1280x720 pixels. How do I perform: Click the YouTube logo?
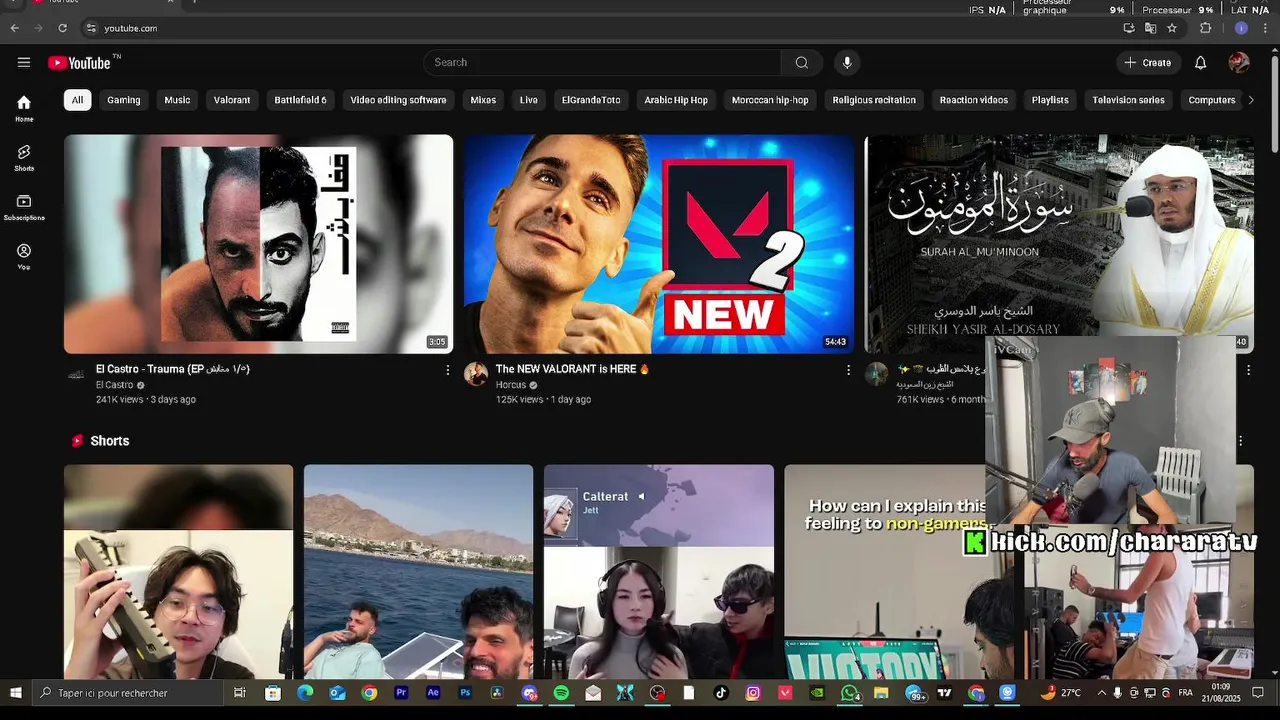79,63
